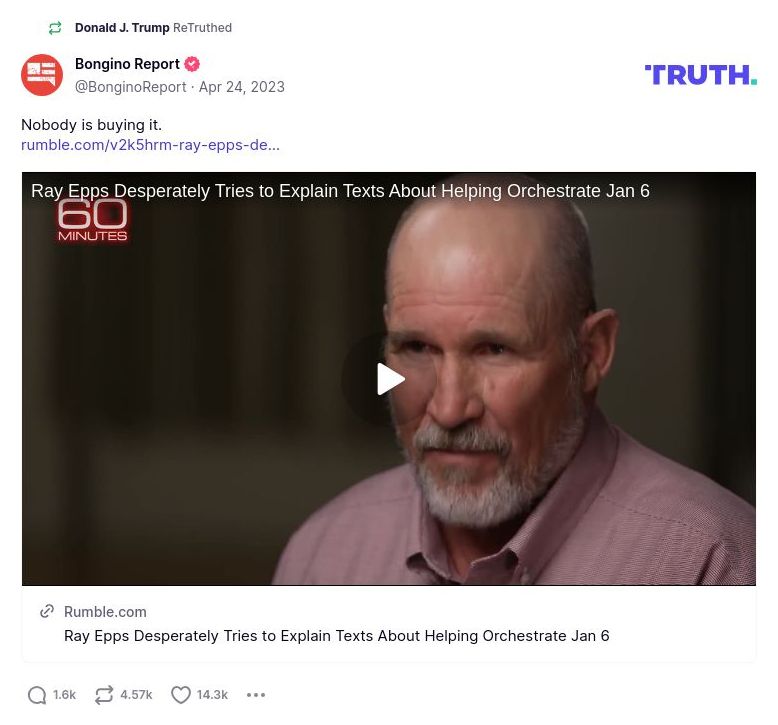Open the three-dot more options menu
The image size is (778, 725).
[256, 695]
